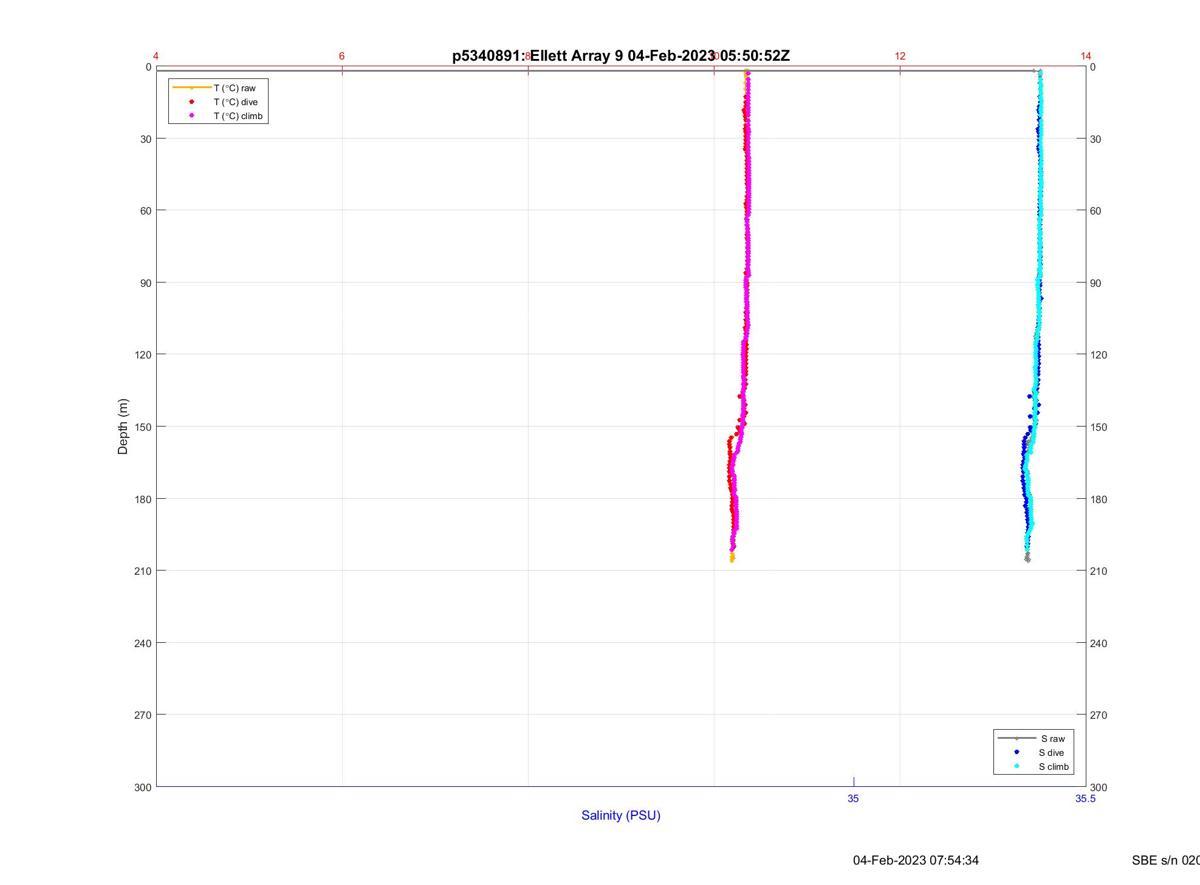This screenshot has width=1200, height=885.
Task: Click left depth axis tick '120'
Action: tap(143, 355)
